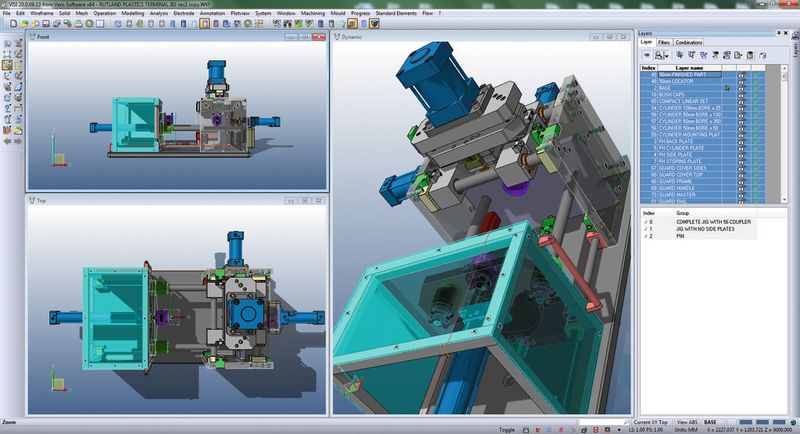The image size is (800, 434).
Task: Open dropdown arrow beside Layers search icon
Action: coord(666,56)
